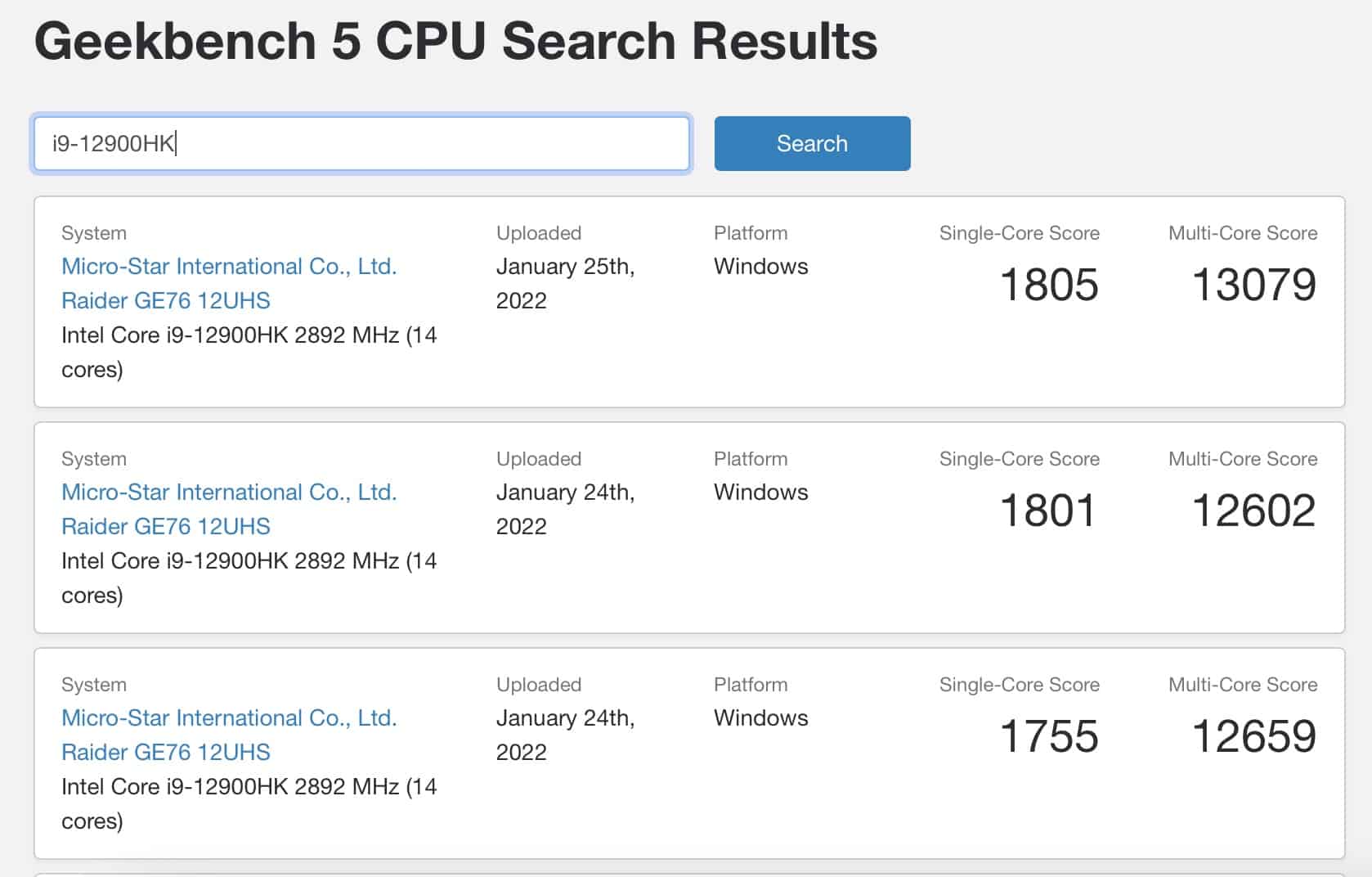1372x877 pixels.
Task: Click the 13079 multi-core score
Action: (x=1253, y=285)
